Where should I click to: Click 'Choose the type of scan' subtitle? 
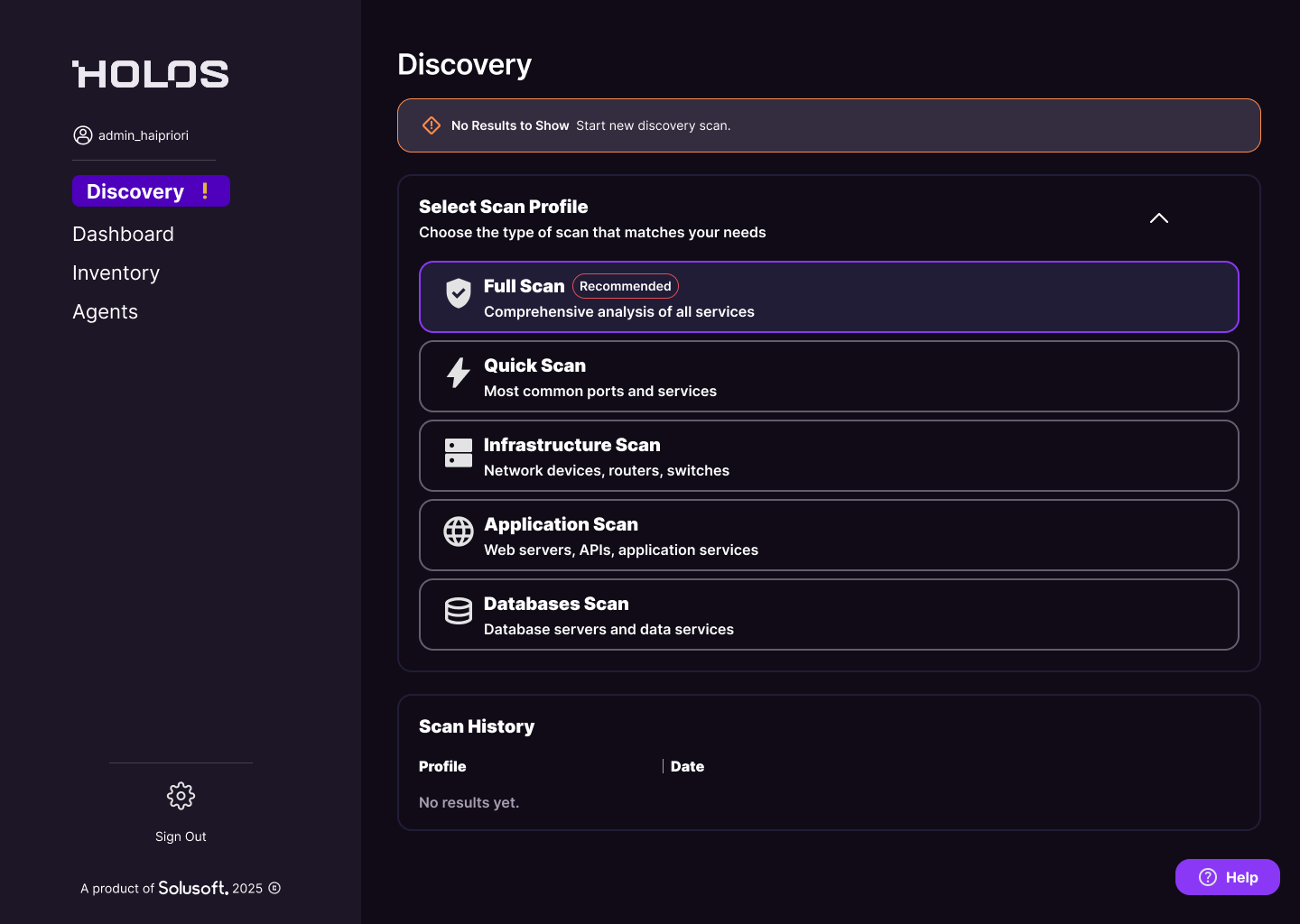[592, 232]
